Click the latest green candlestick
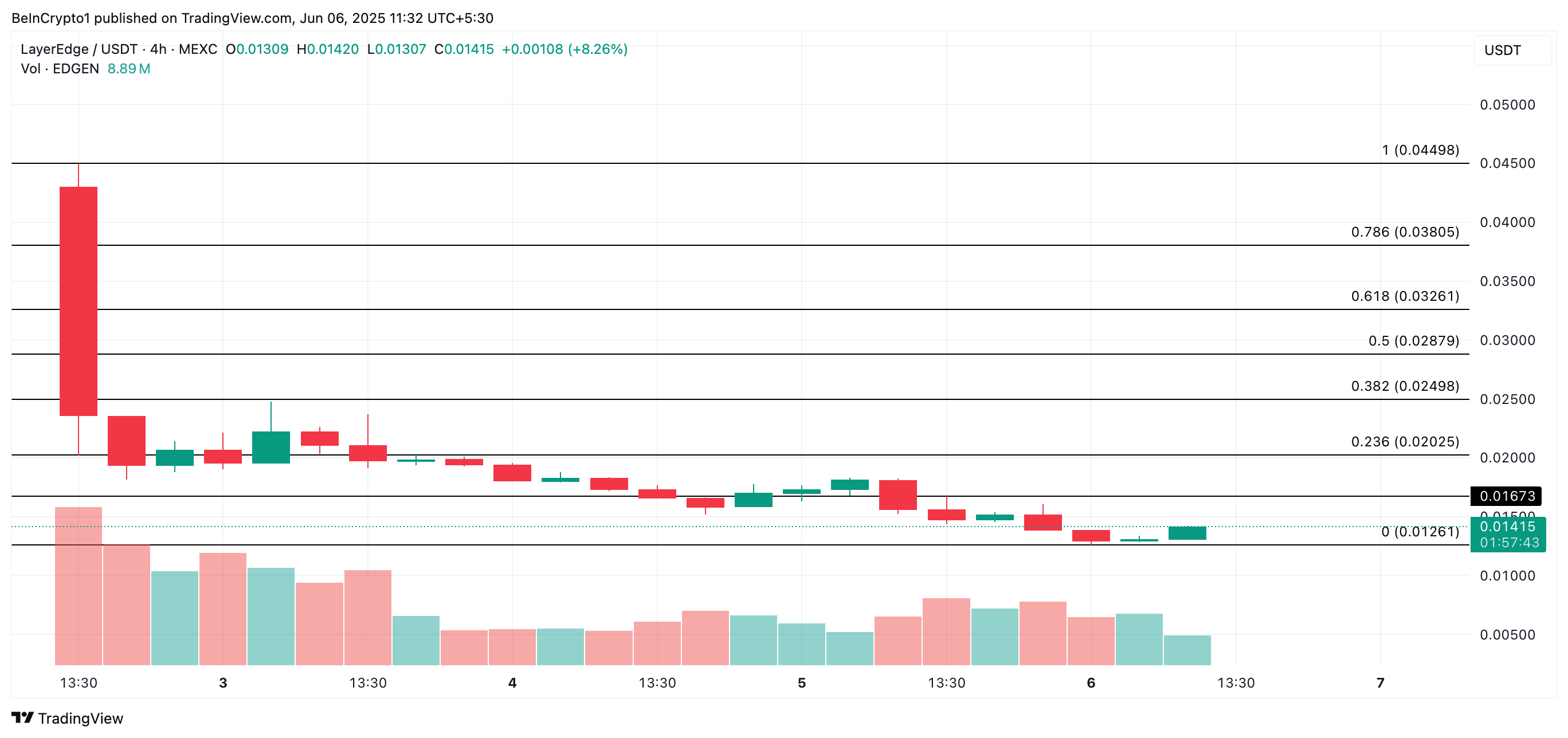This screenshot has width=1568, height=738. click(1187, 533)
